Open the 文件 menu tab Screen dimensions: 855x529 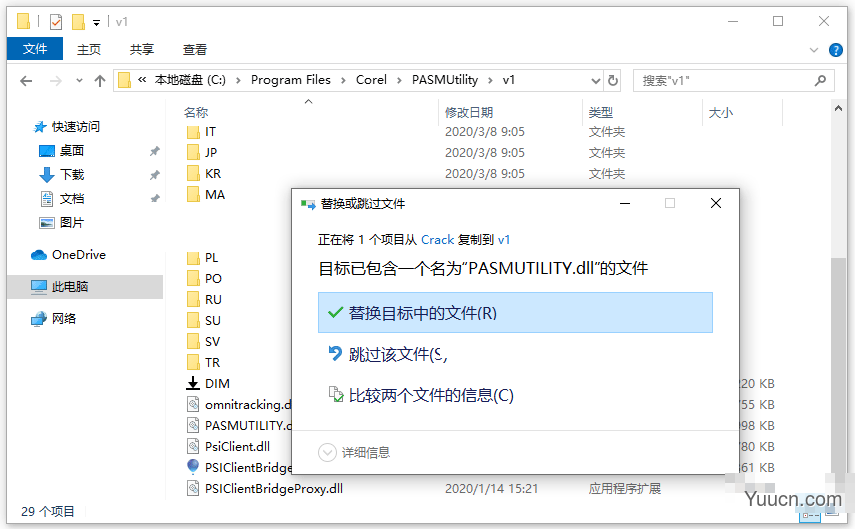point(35,49)
